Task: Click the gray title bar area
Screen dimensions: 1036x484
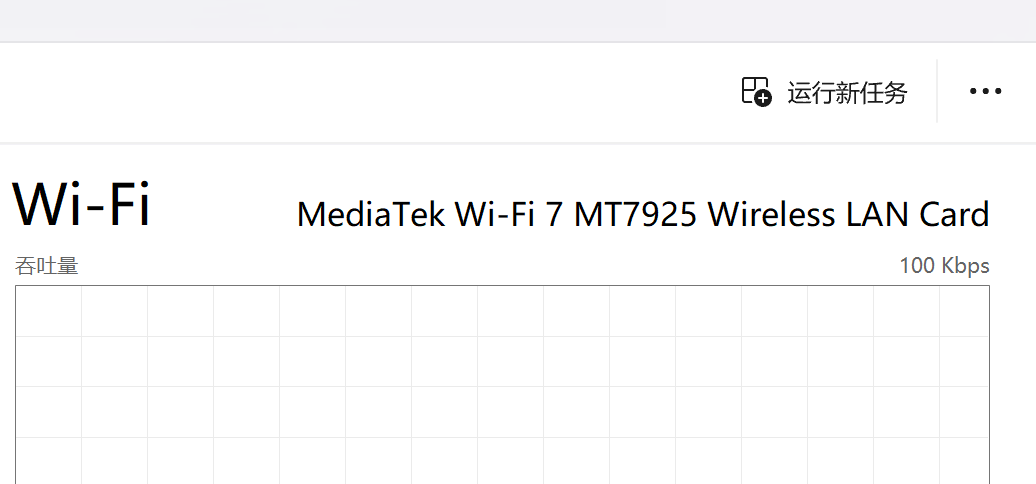Action: pos(518,20)
